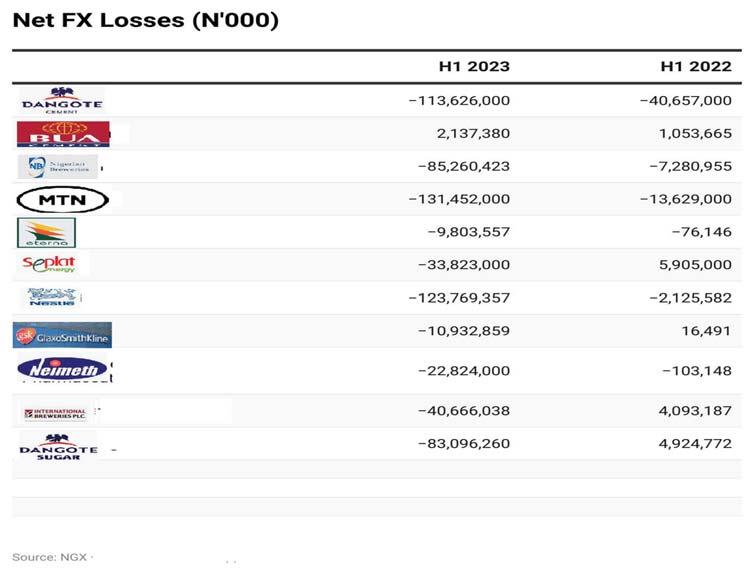The image size is (754, 572).
Task: Select the Nigerian Breweries logo
Action: 58,166
